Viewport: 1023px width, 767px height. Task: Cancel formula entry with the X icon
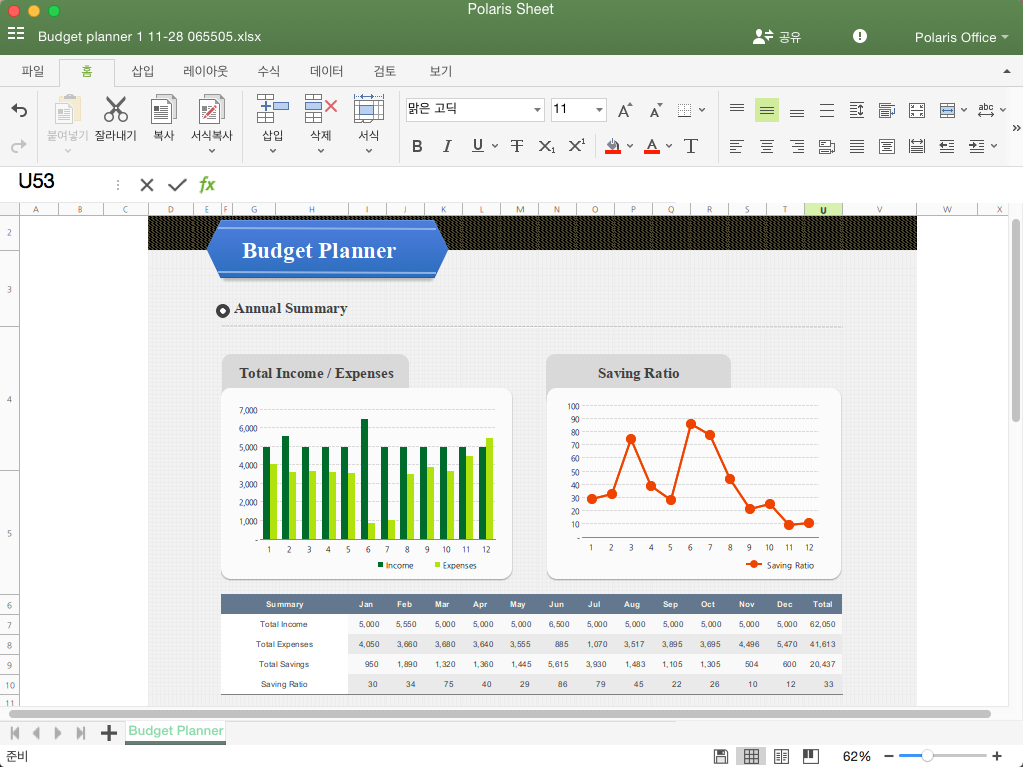click(x=147, y=185)
